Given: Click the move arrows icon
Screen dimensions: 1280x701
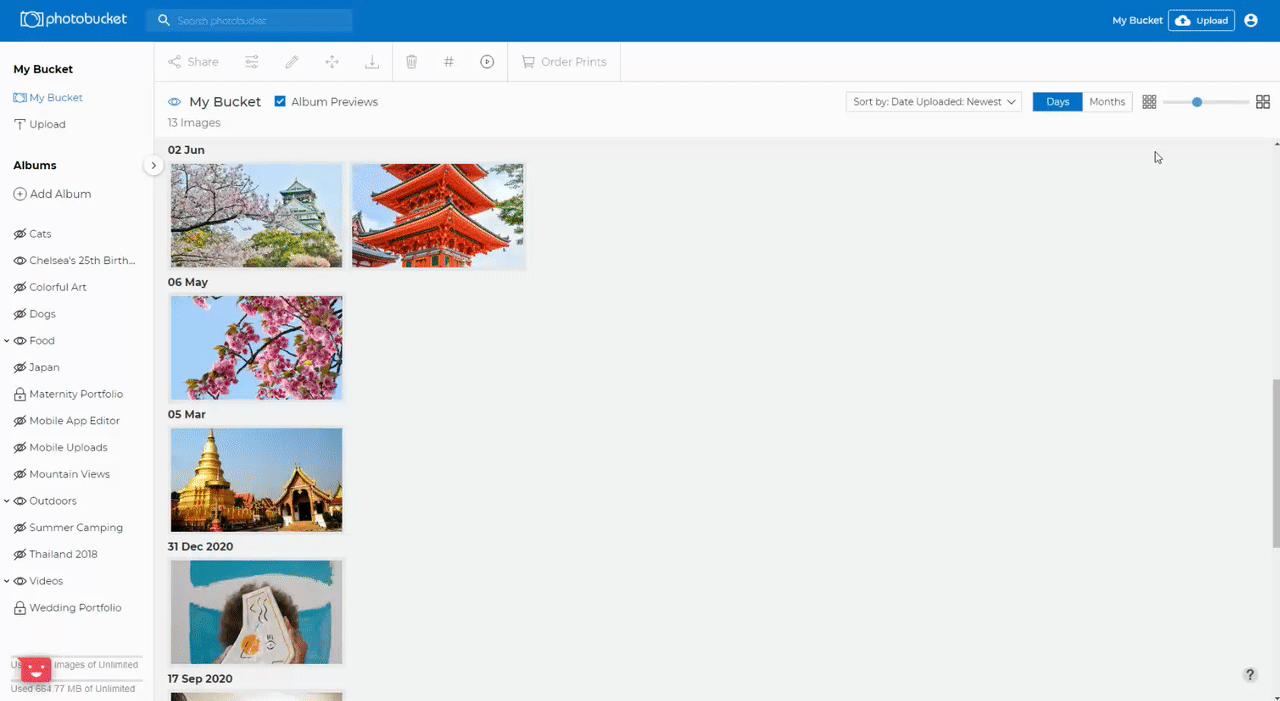Looking at the screenshot, I should pos(332,62).
